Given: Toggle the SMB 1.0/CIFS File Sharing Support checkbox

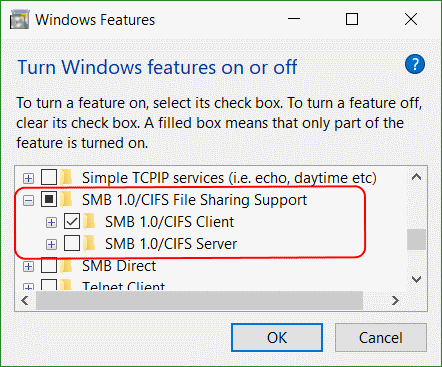Looking at the screenshot, I should (x=49, y=199).
